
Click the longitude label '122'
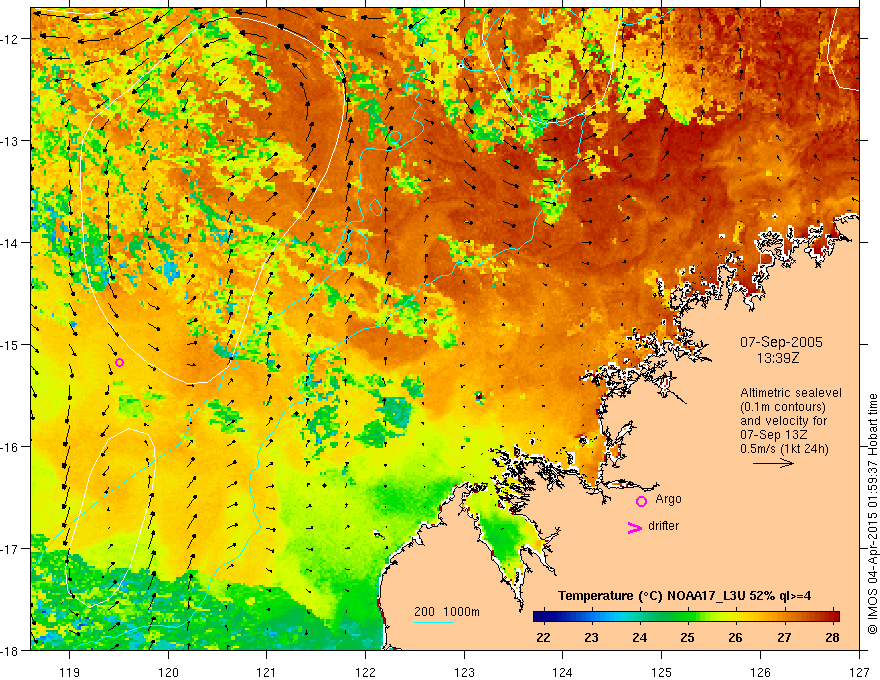tap(365, 672)
